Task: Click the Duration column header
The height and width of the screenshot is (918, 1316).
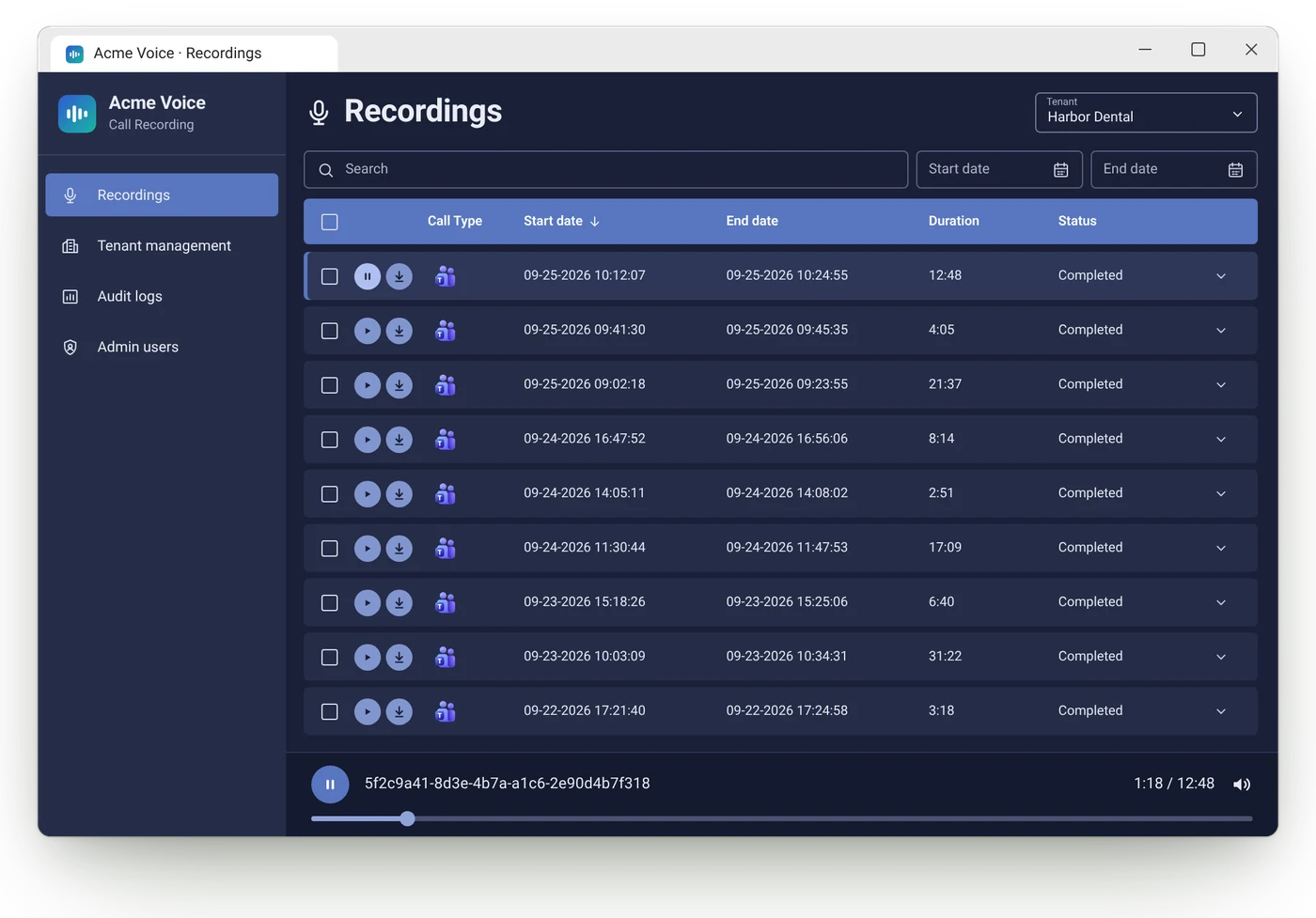Action: coord(954,222)
